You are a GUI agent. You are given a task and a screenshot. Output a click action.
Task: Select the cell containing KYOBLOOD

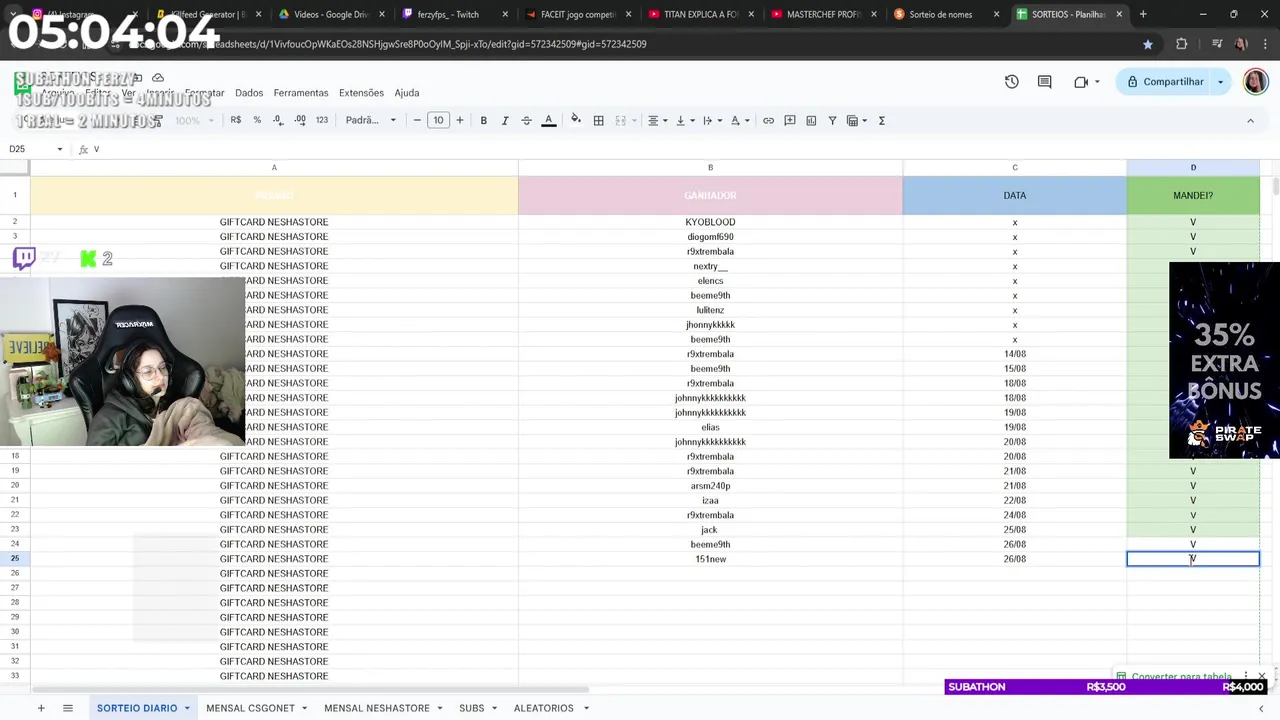click(x=710, y=222)
